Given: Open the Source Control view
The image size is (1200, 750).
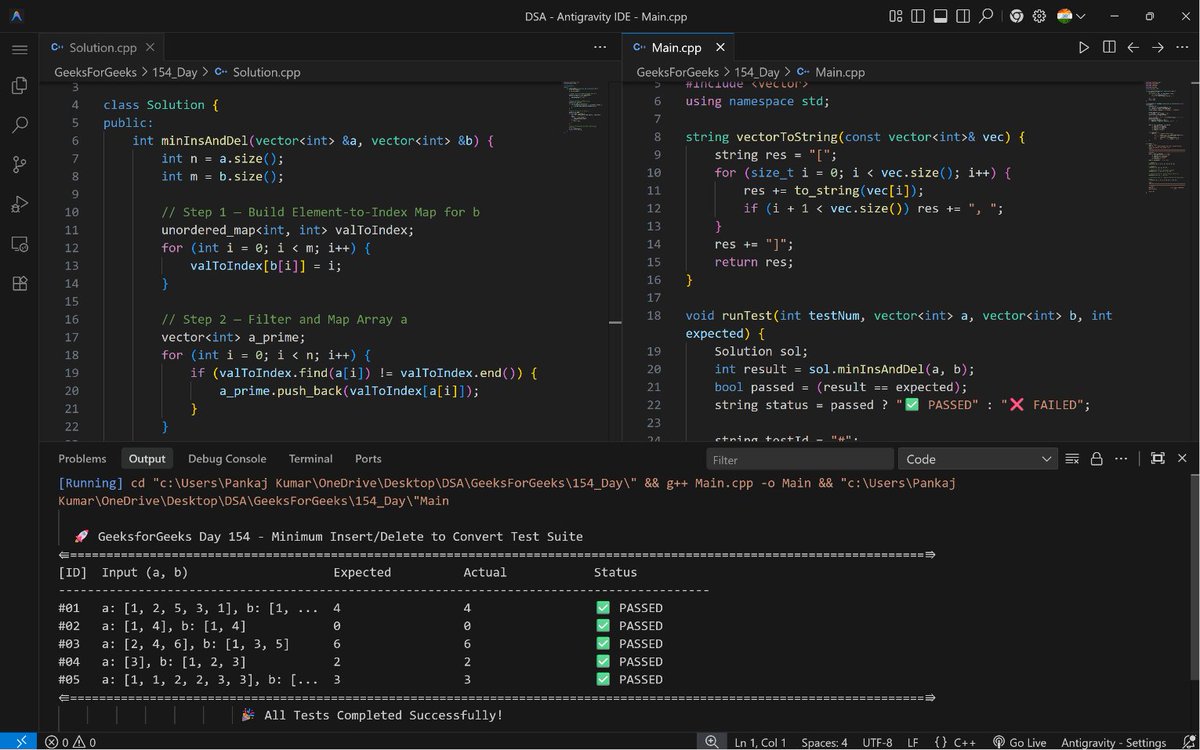Looking at the screenshot, I should 19,165.
